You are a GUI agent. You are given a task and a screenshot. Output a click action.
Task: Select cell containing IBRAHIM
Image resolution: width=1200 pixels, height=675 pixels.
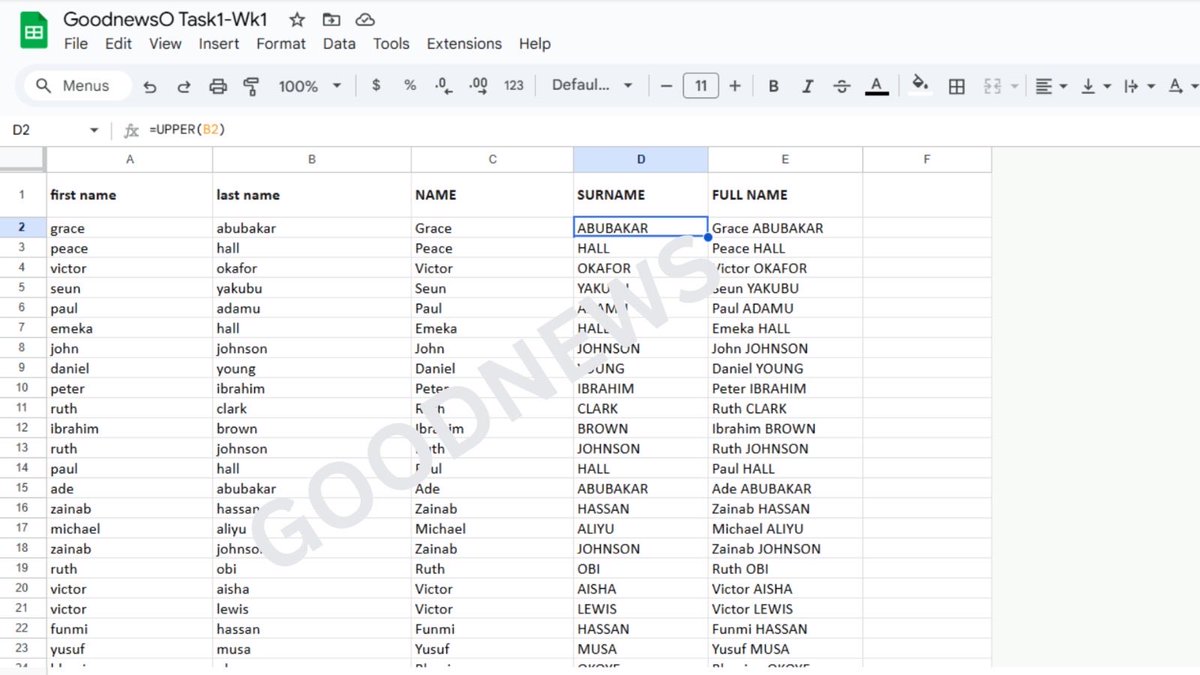click(641, 388)
